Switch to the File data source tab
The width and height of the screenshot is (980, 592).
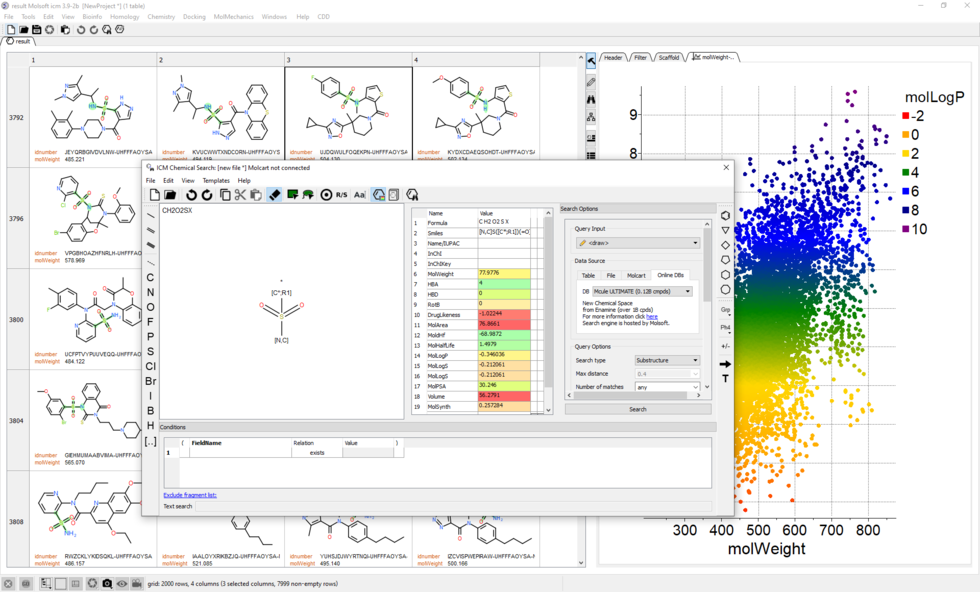point(611,276)
